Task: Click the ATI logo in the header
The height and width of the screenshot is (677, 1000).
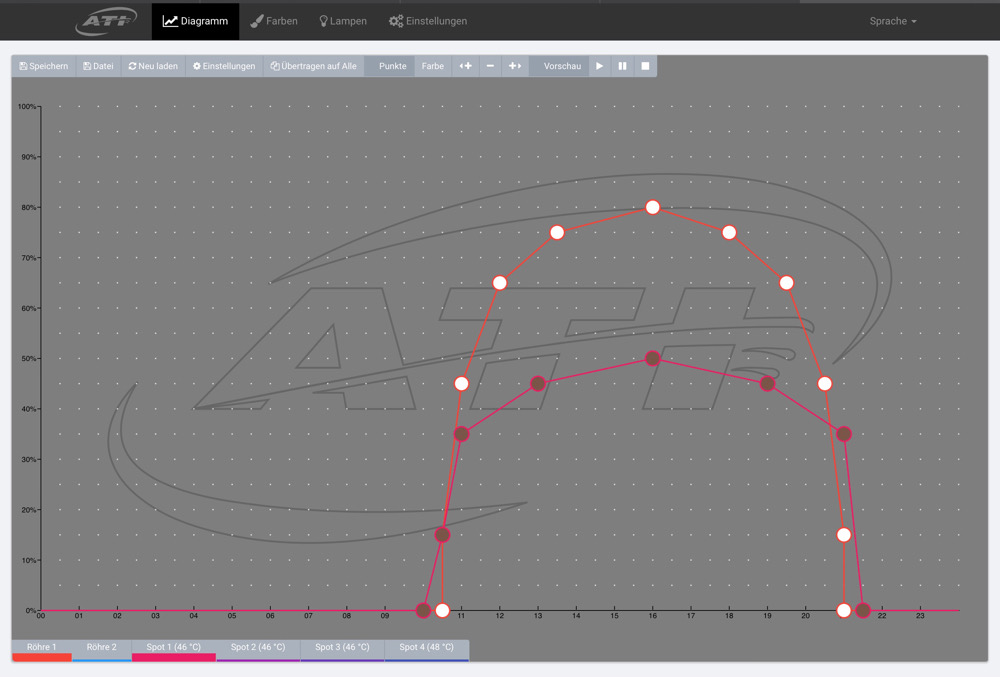Action: [x=107, y=21]
